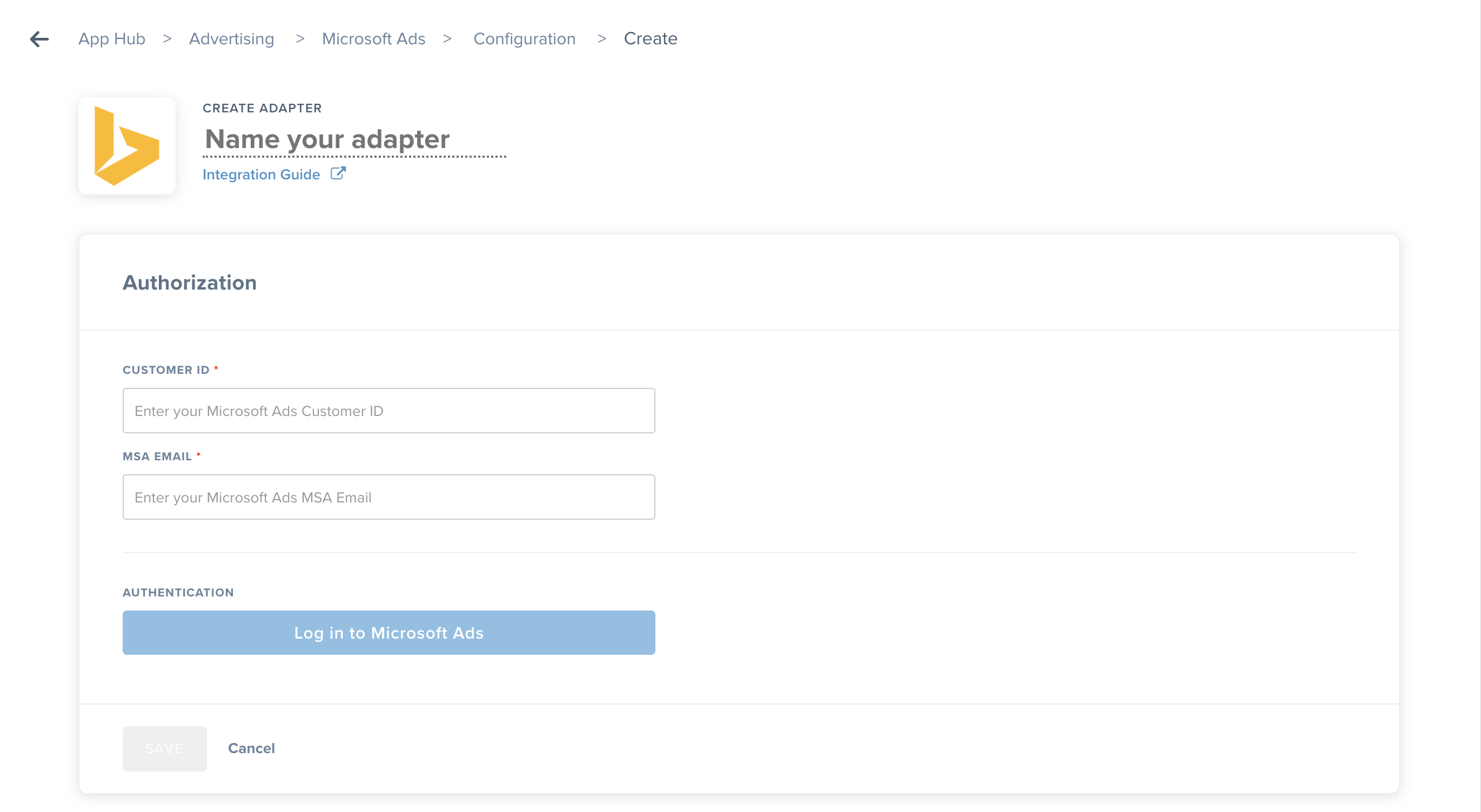Image resolution: width=1481 pixels, height=812 pixels.
Task: Click the external link icon beside Integration Guide
Action: pyautogui.click(x=338, y=173)
